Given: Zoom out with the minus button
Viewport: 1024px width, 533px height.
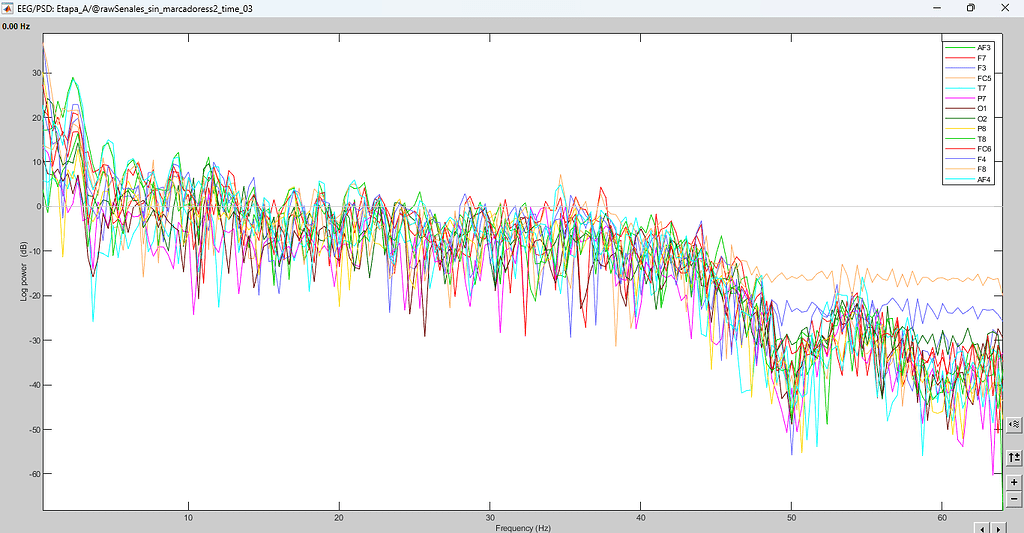Looking at the screenshot, I should 1014,499.
